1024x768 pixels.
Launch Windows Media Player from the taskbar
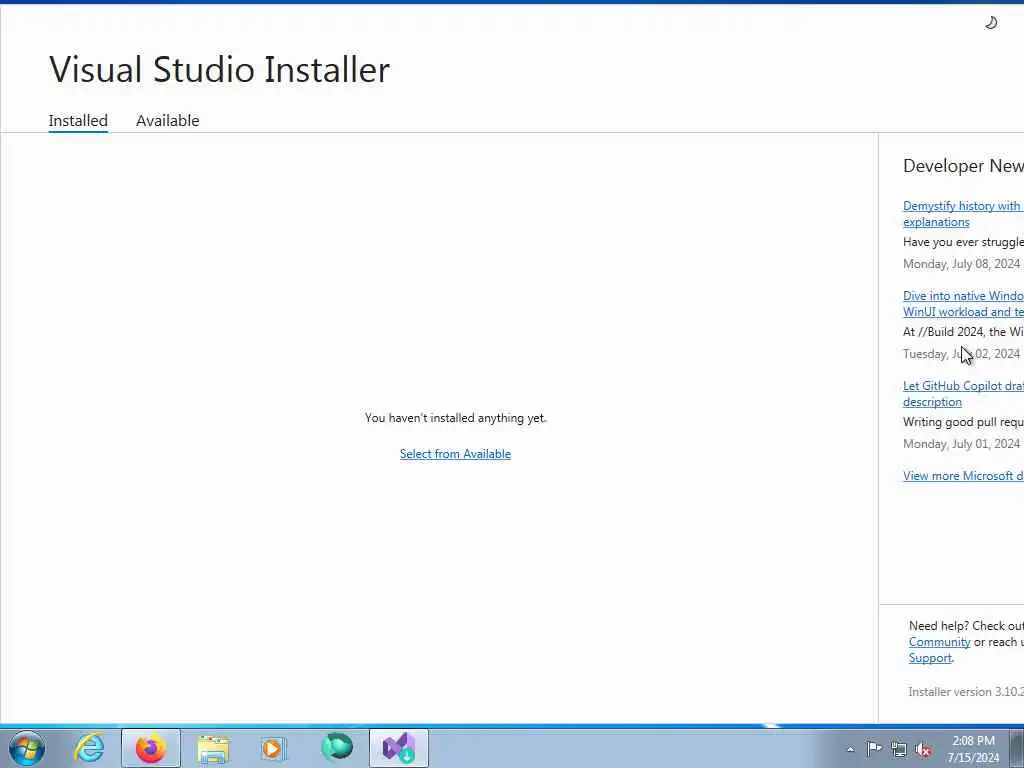coord(274,748)
